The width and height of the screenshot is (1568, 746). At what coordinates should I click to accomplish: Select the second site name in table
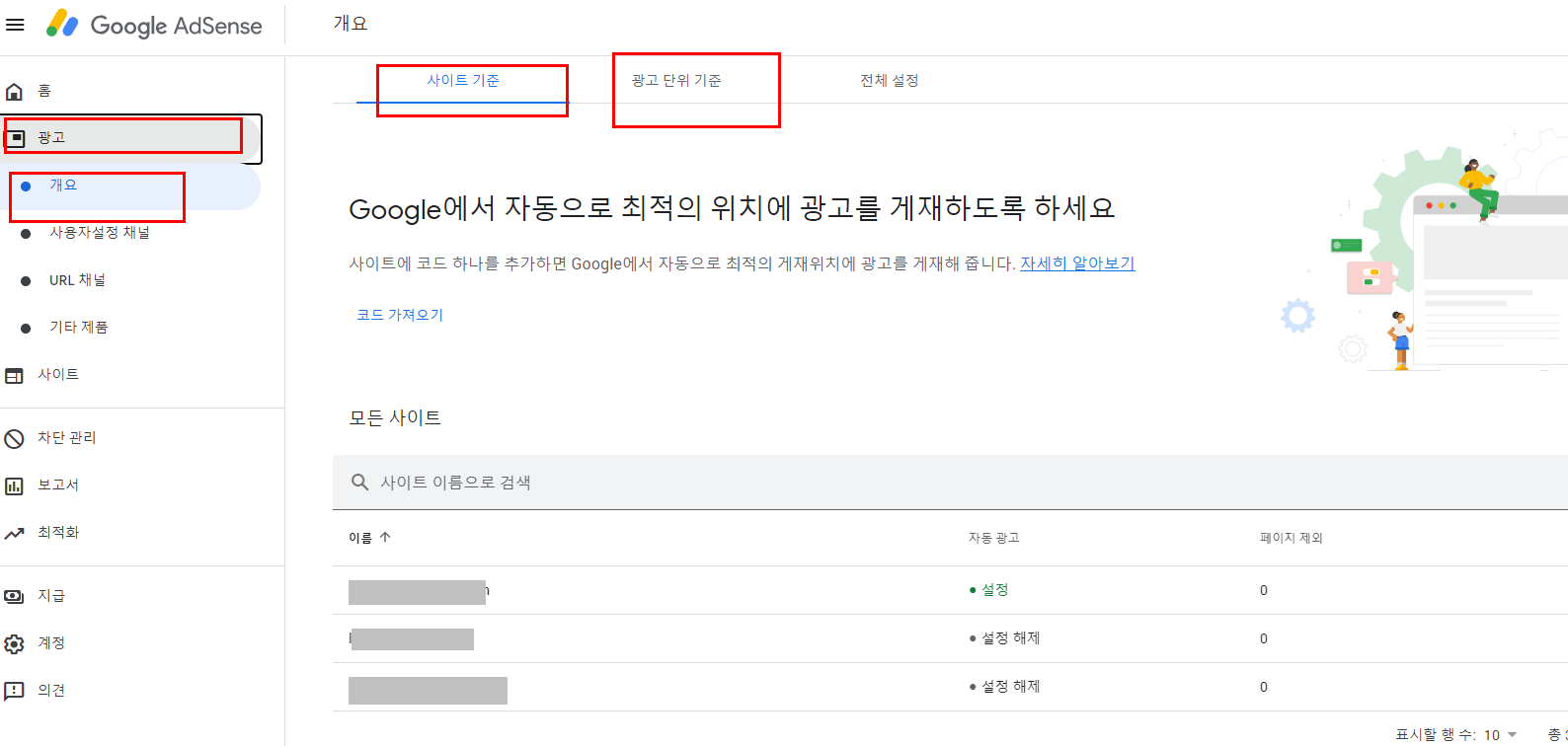pos(412,639)
